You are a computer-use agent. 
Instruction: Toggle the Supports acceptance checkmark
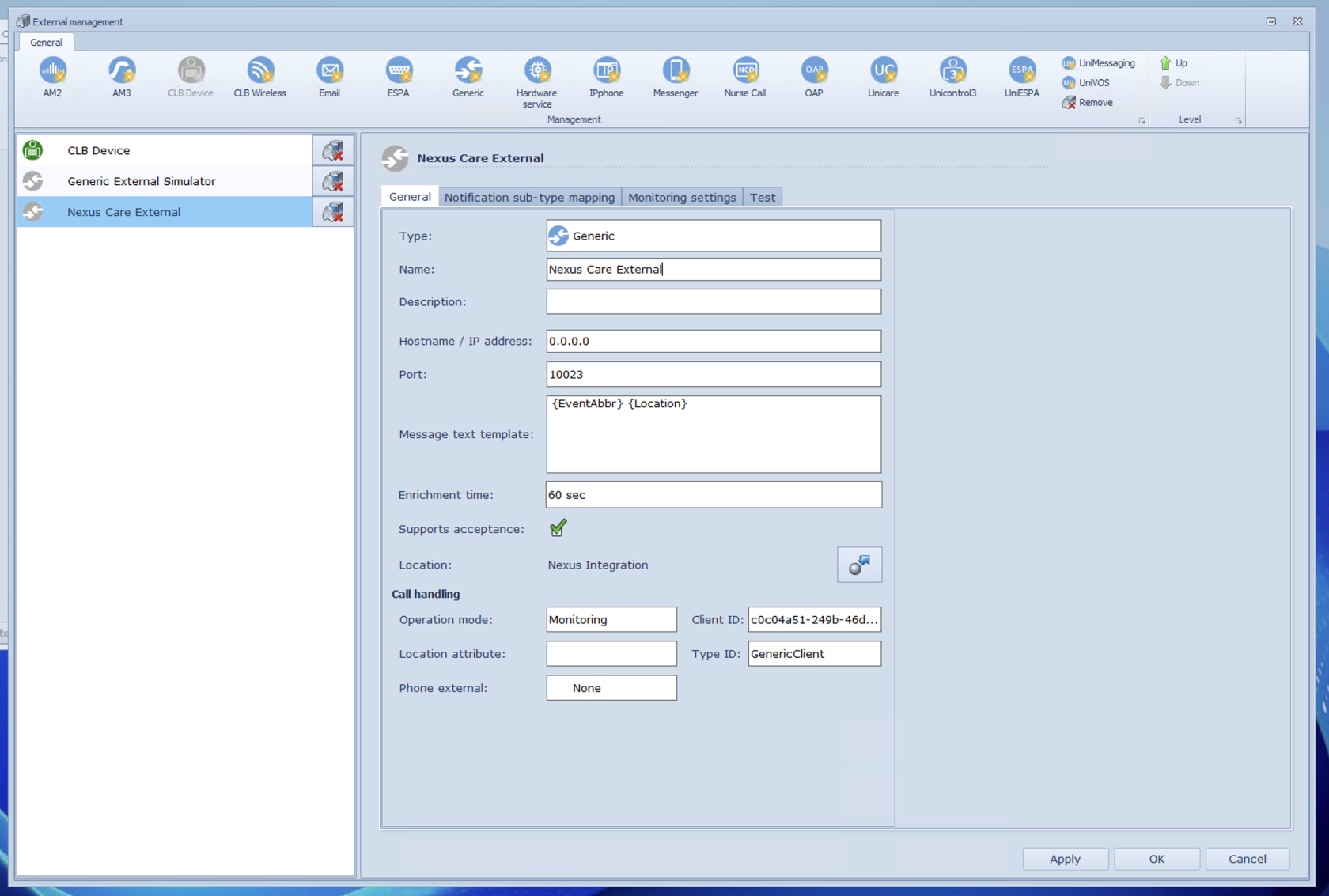(x=558, y=528)
